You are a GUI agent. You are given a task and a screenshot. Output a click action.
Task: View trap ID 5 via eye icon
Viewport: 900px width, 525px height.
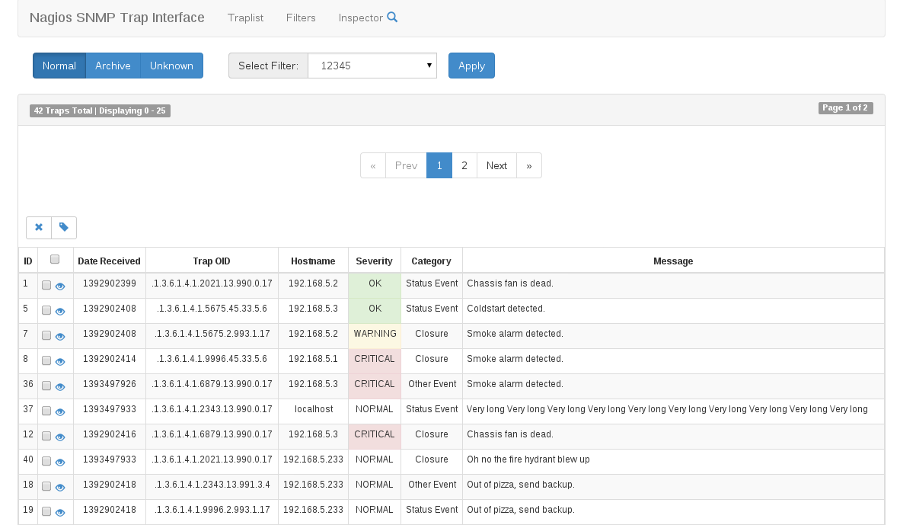(60, 311)
